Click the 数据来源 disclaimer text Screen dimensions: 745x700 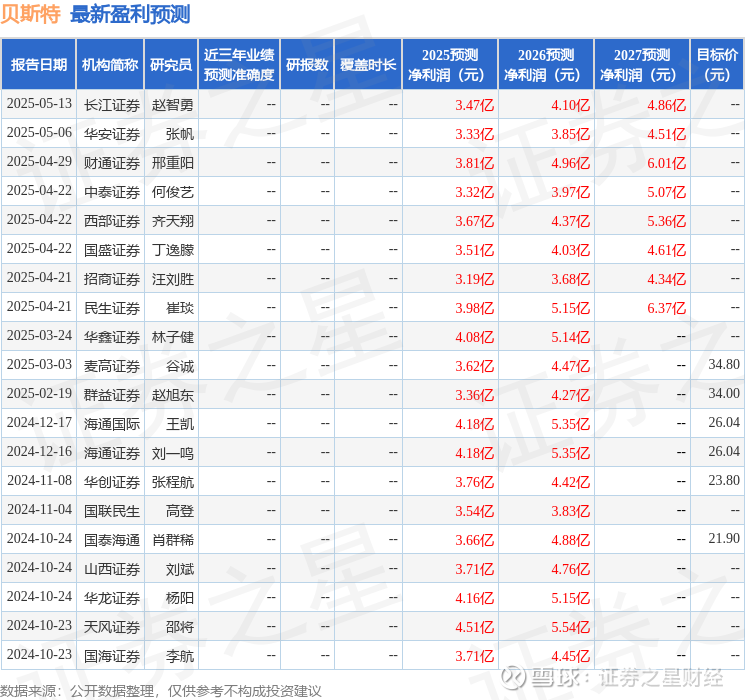click(x=161, y=691)
